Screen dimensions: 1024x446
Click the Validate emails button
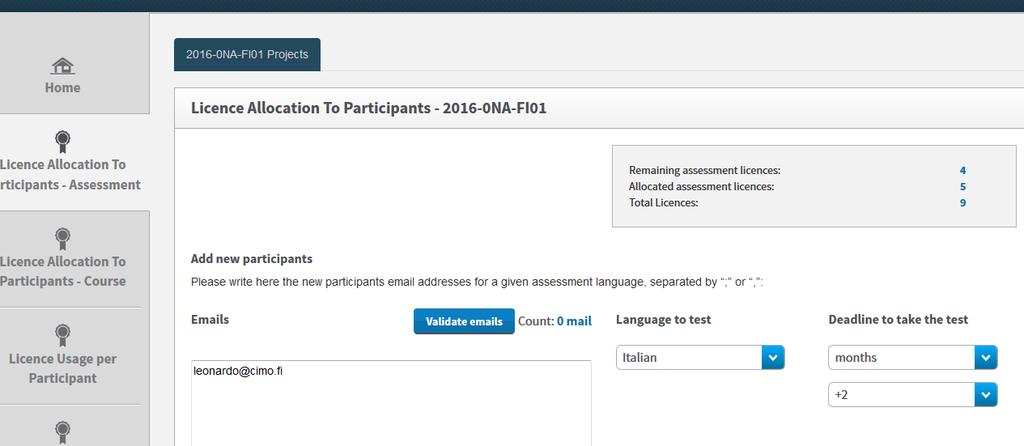tap(464, 321)
